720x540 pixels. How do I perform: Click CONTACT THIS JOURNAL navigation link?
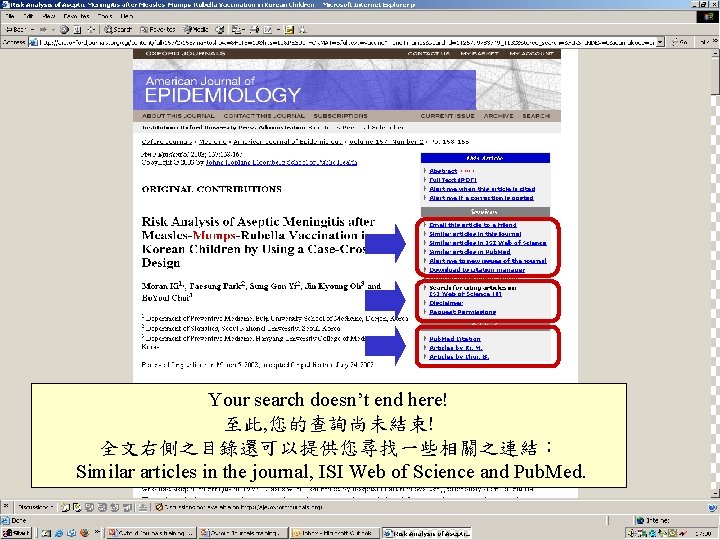(264, 116)
